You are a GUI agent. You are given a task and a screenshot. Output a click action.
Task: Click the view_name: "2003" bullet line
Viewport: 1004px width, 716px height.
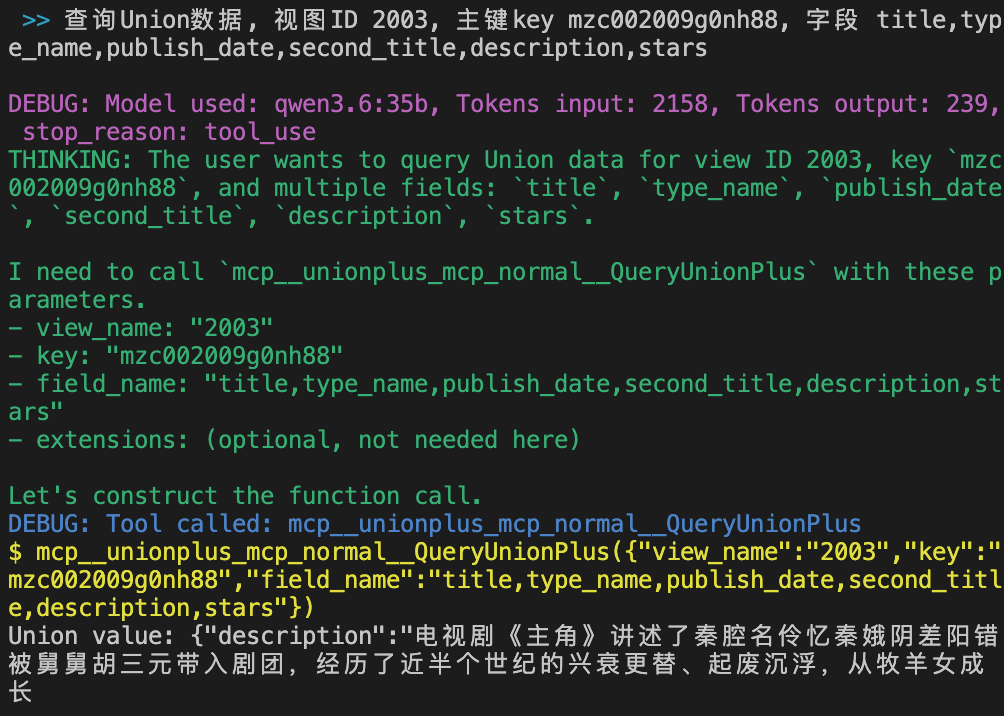140,328
